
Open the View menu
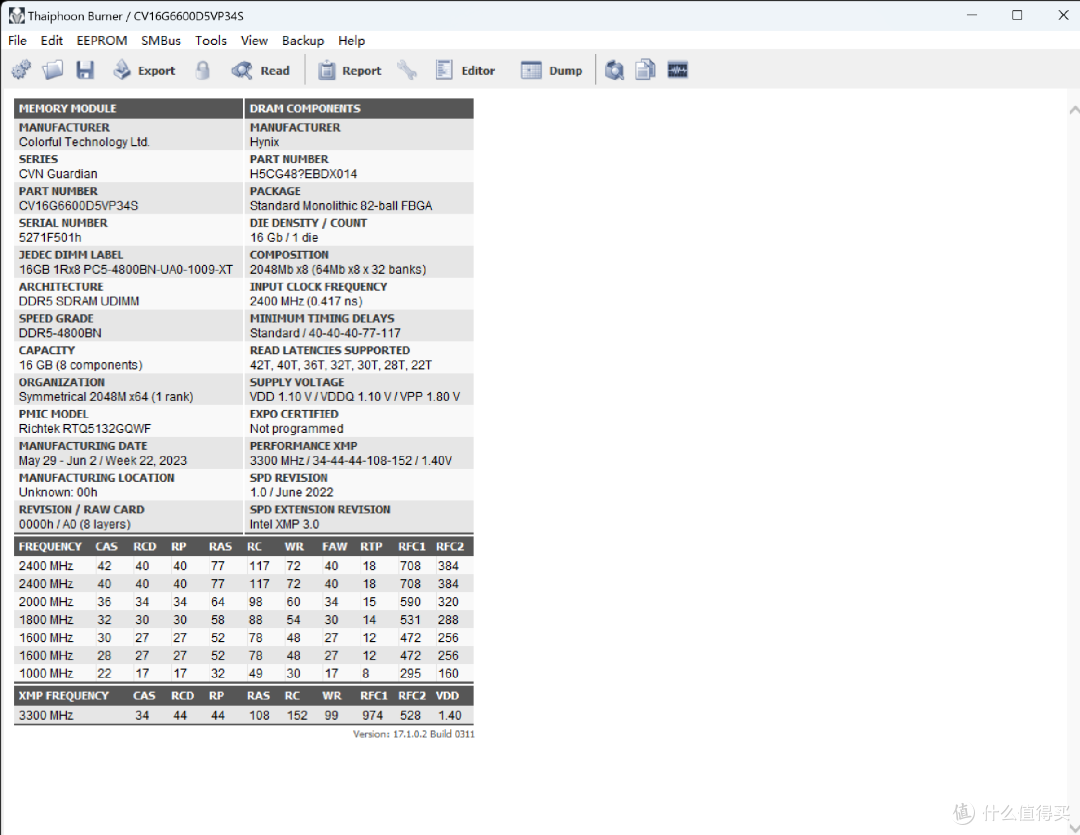tap(254, 41)
